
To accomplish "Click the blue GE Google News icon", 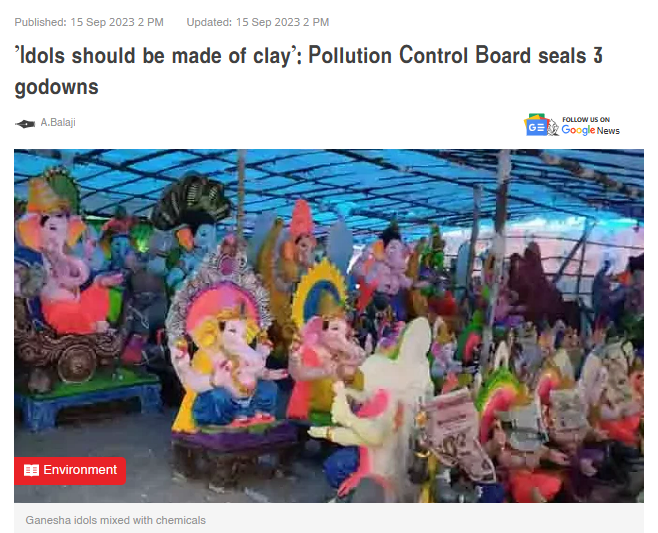I will click(535, 125).
